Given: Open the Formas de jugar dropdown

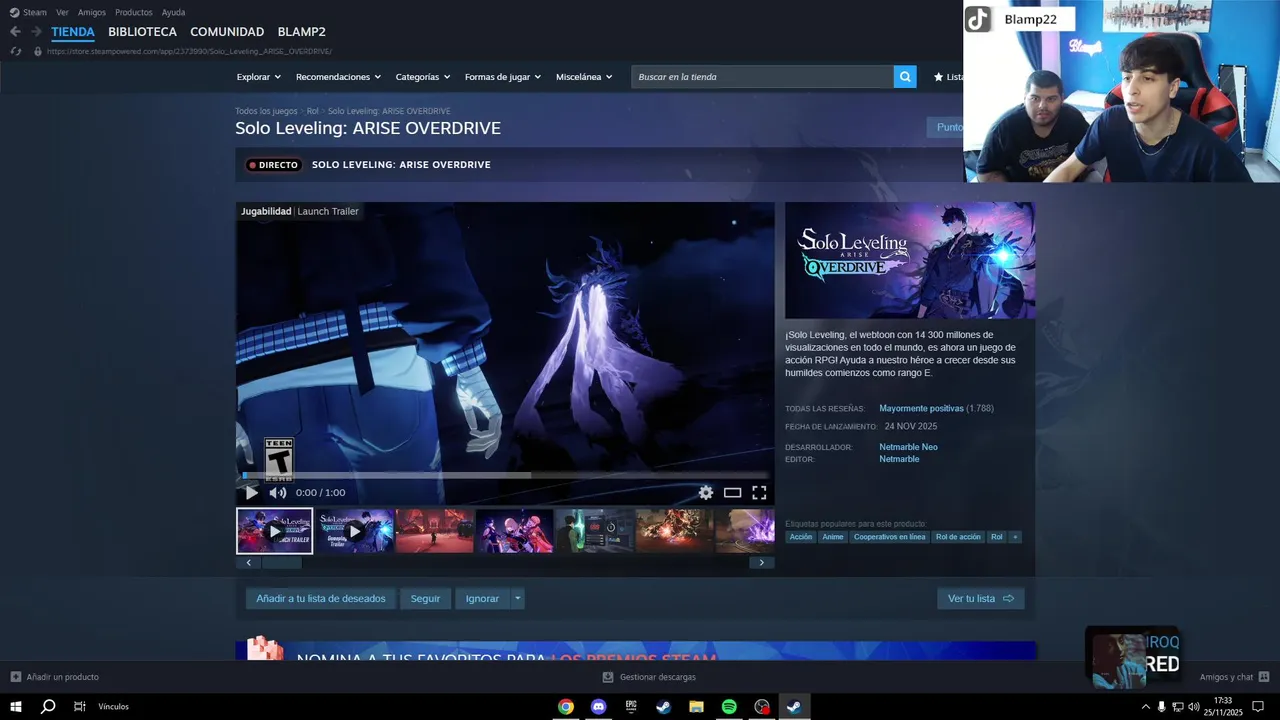Looking at the screenshot, I should [x=502, y=77].
